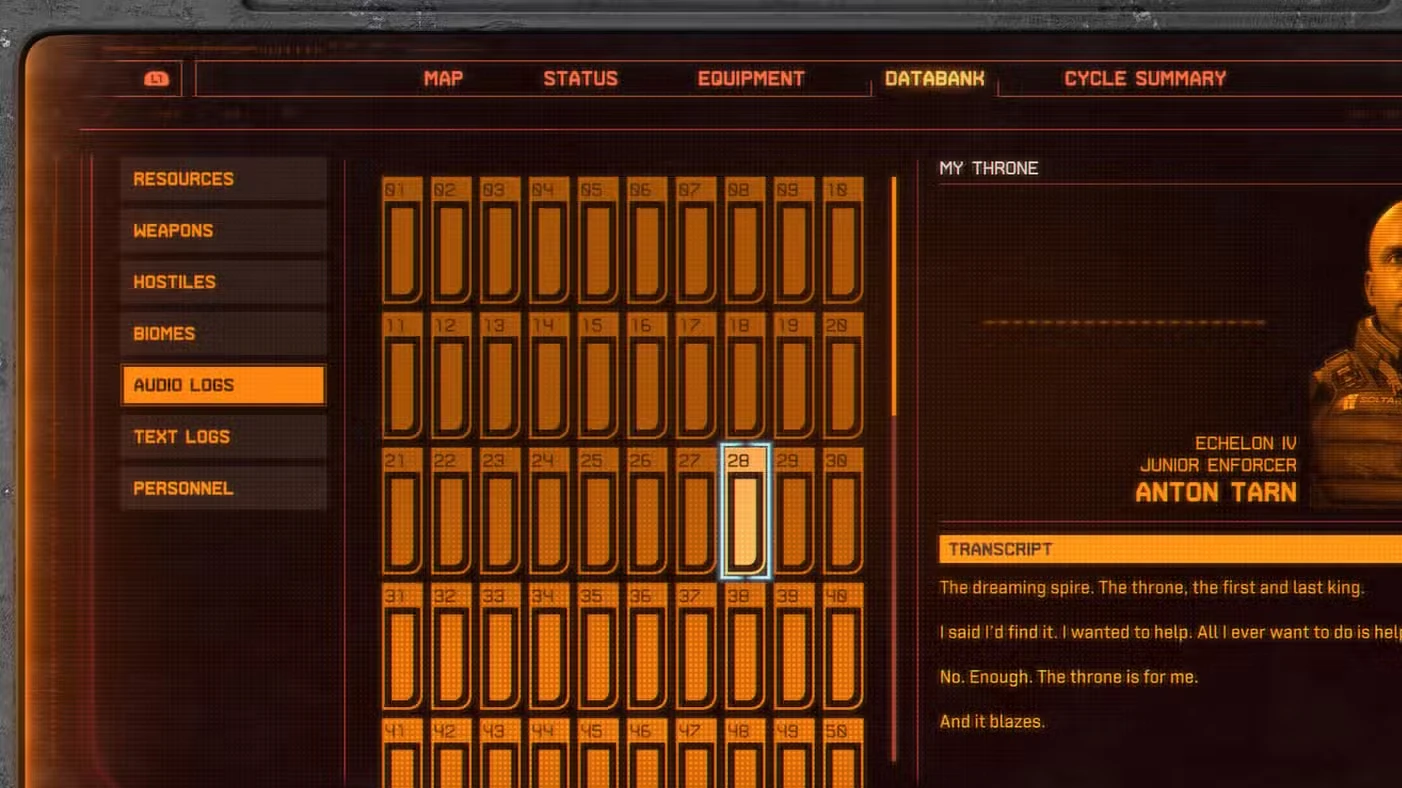
Task: Select audio log slot 37
Action: click(696, 647)
